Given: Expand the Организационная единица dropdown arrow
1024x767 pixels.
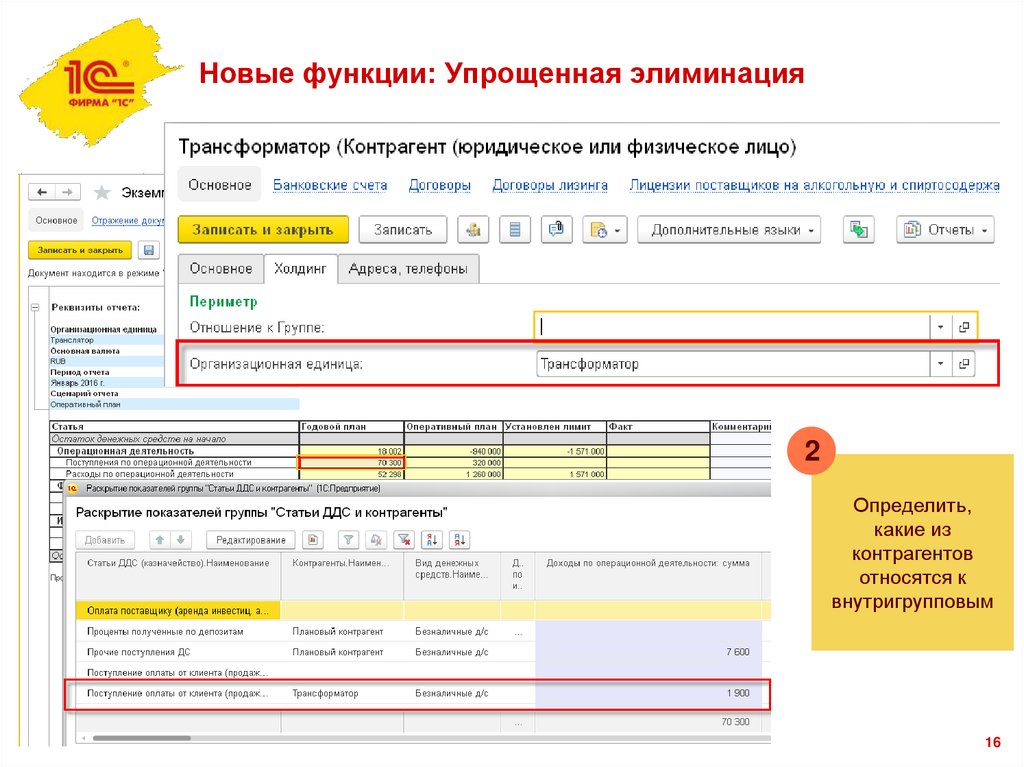Looking at the screenshot, I should 940,364.
